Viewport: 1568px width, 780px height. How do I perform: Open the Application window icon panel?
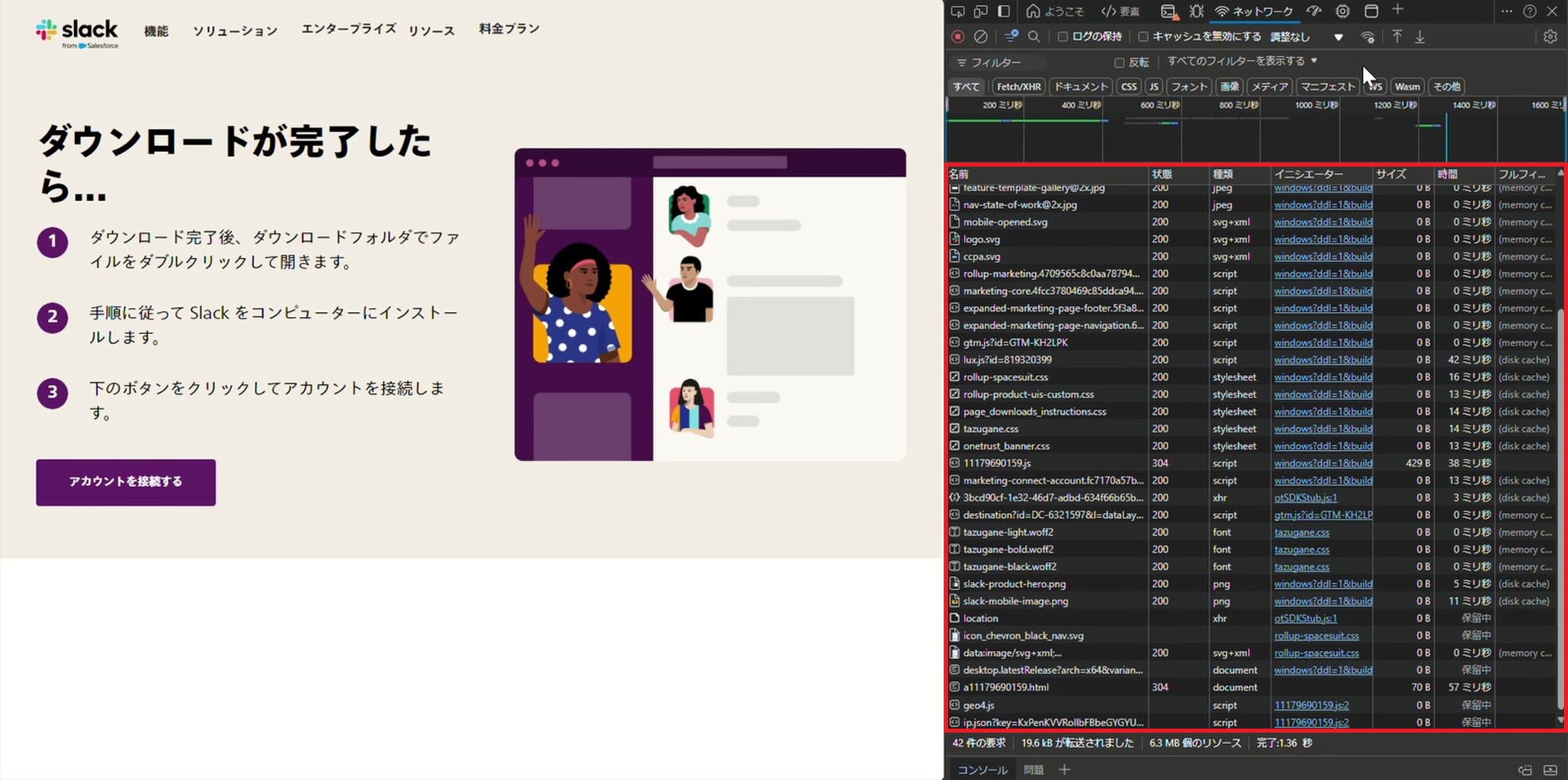click(x=1371, y=11)
